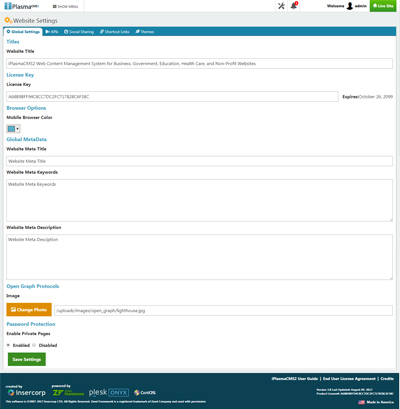The height and width of the screenshot is (409, 400).
Task: Open the notifications bell icon
Action: [x=294, y=6]
